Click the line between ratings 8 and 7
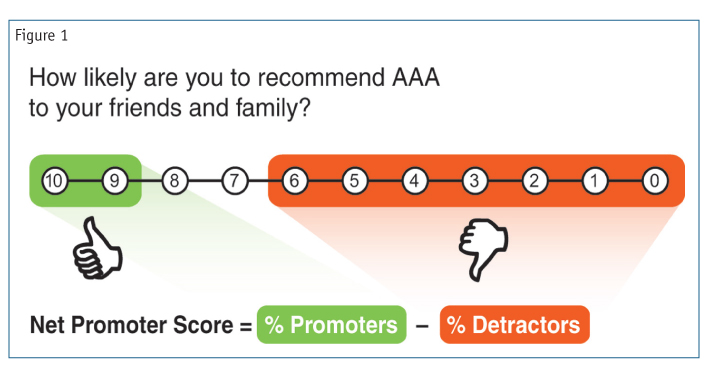 (204, 181)
